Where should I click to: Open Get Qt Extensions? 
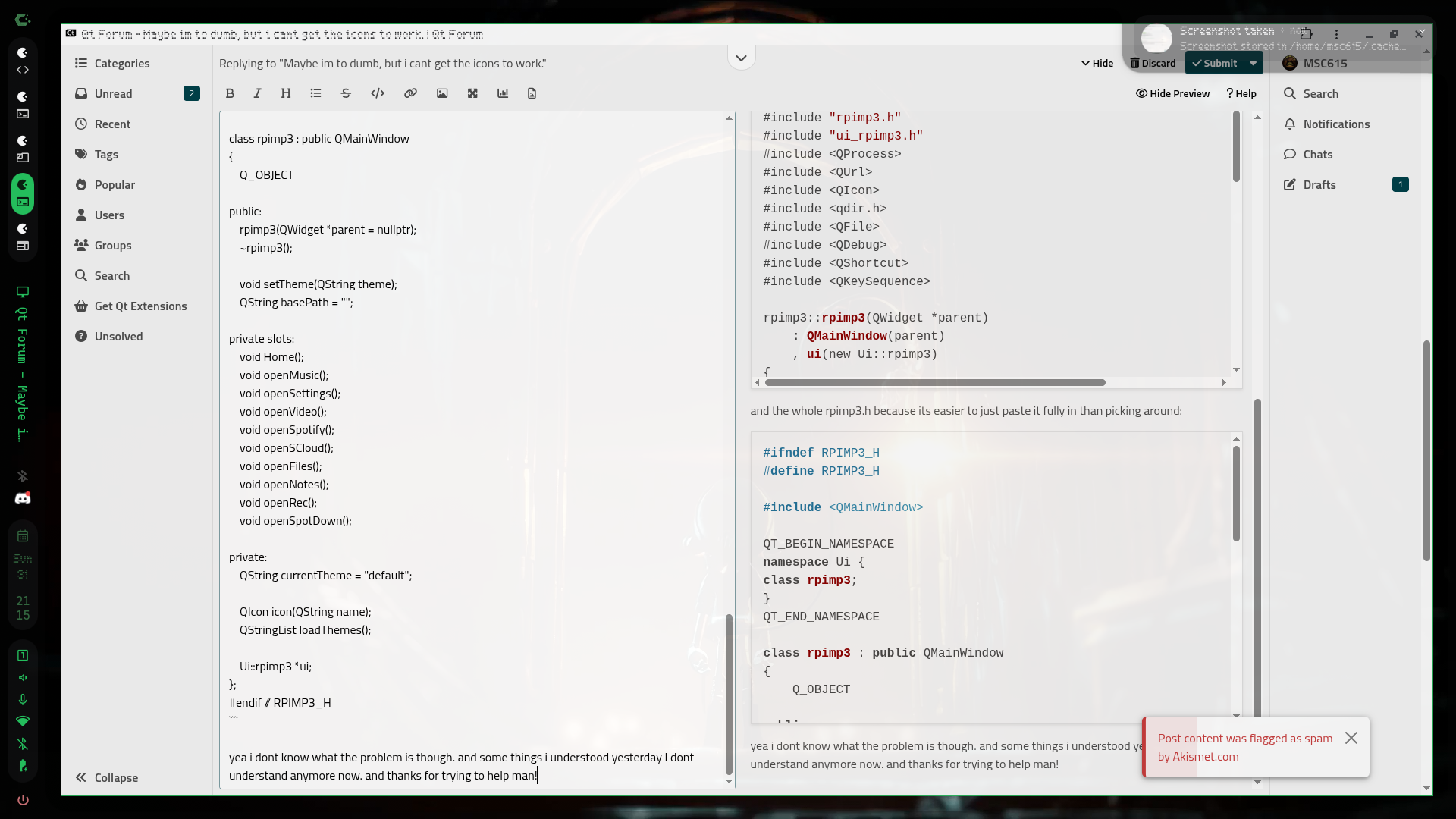[x=140, y=306]
